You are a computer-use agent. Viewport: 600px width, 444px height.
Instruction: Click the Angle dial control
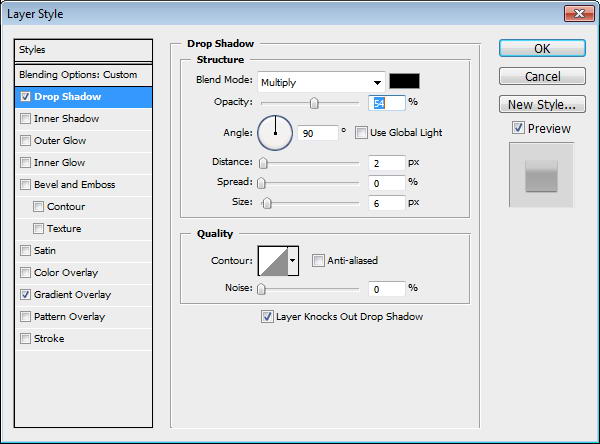tap(275, 133)
